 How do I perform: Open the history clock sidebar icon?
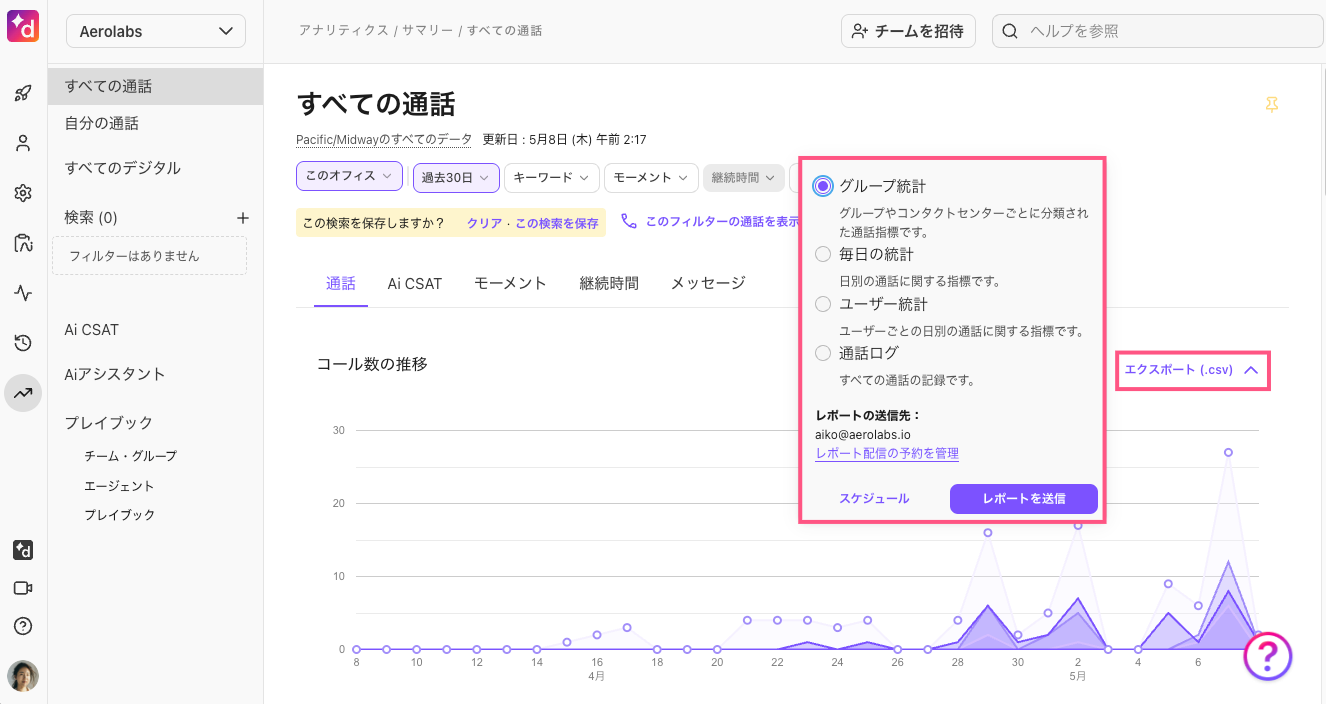pyautogui.click(x=23, y=343)
